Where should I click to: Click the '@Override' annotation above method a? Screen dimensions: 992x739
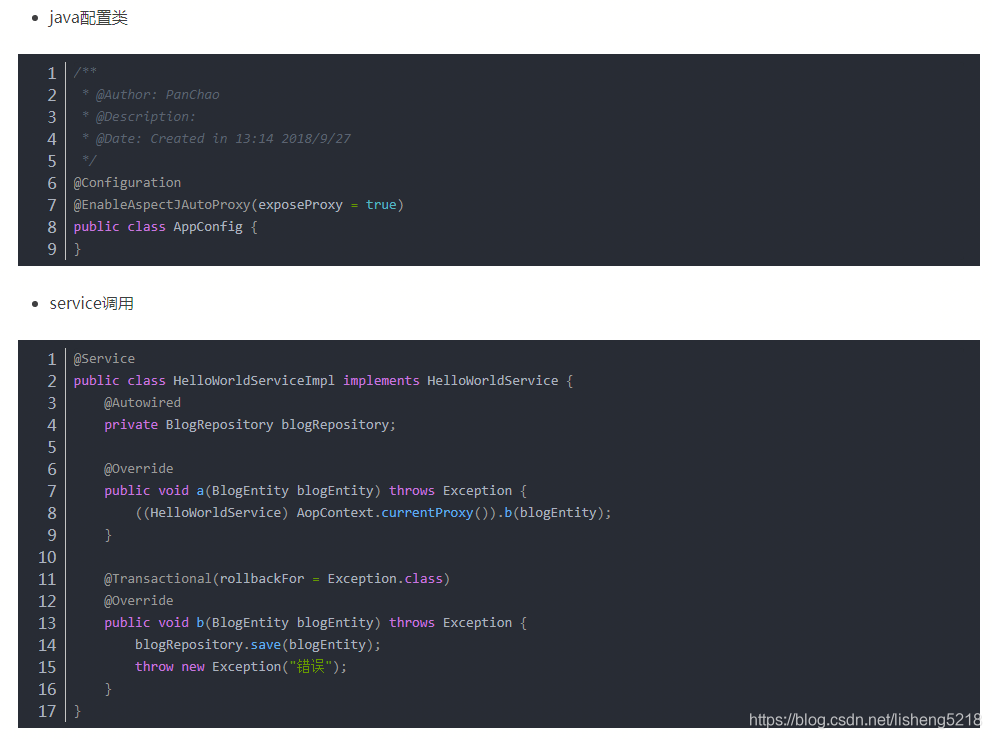139,469
